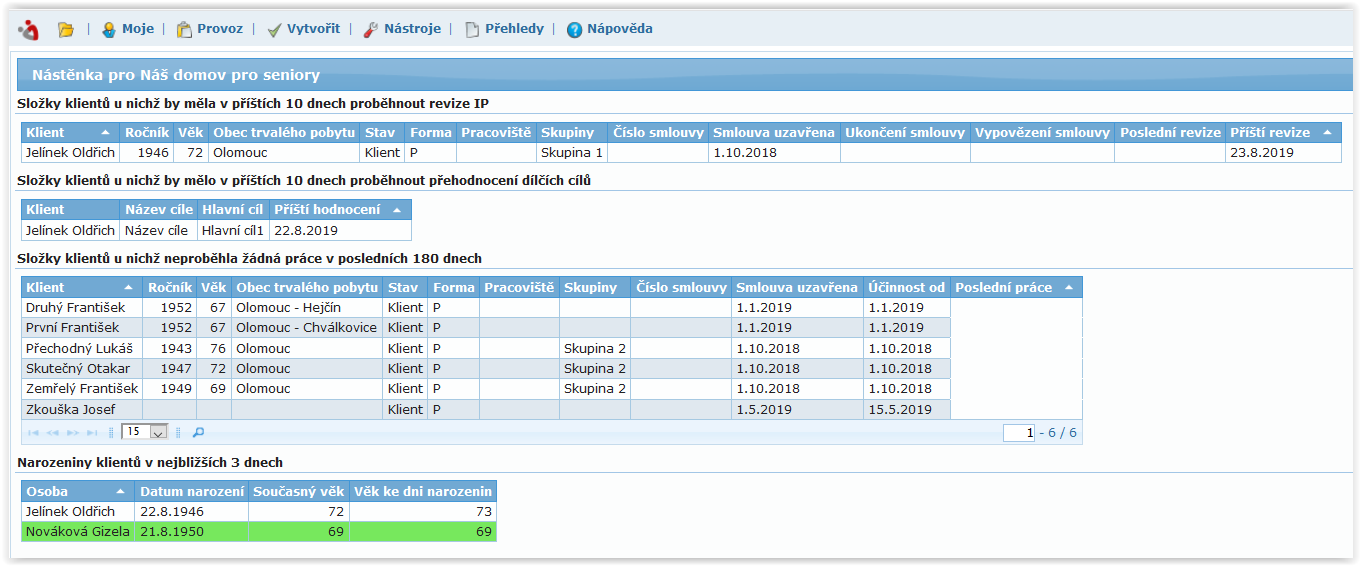This screenshot has height=566, width=1361.
Task: Go to next page in pager
Action: (72, 432)
